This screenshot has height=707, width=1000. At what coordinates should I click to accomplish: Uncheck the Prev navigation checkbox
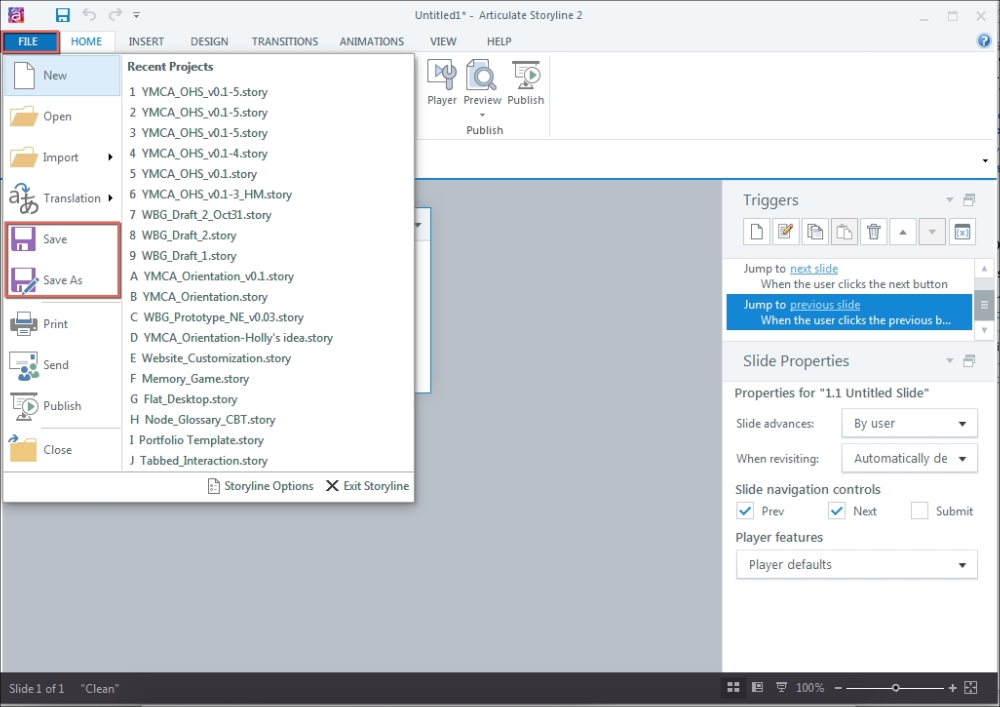(745, 511)
